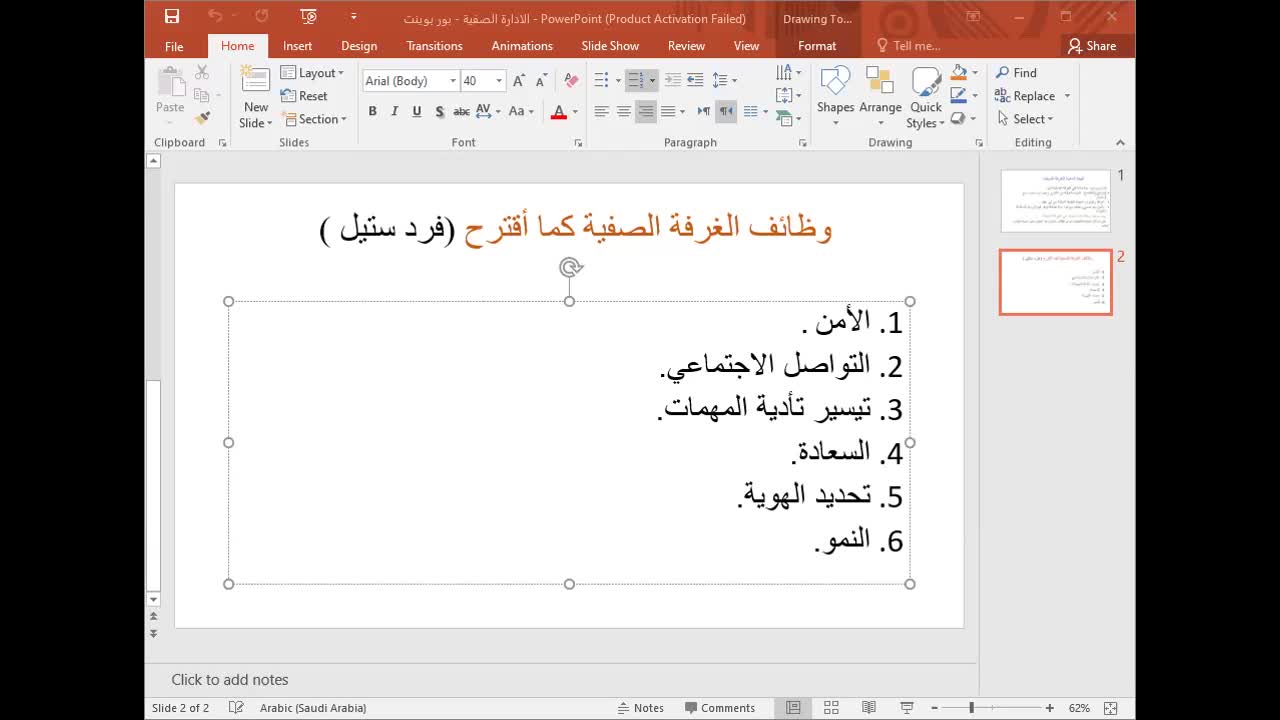Increase the list indent level
The width and height of the screenshot is (1280, 720).
tap(695, 80)
